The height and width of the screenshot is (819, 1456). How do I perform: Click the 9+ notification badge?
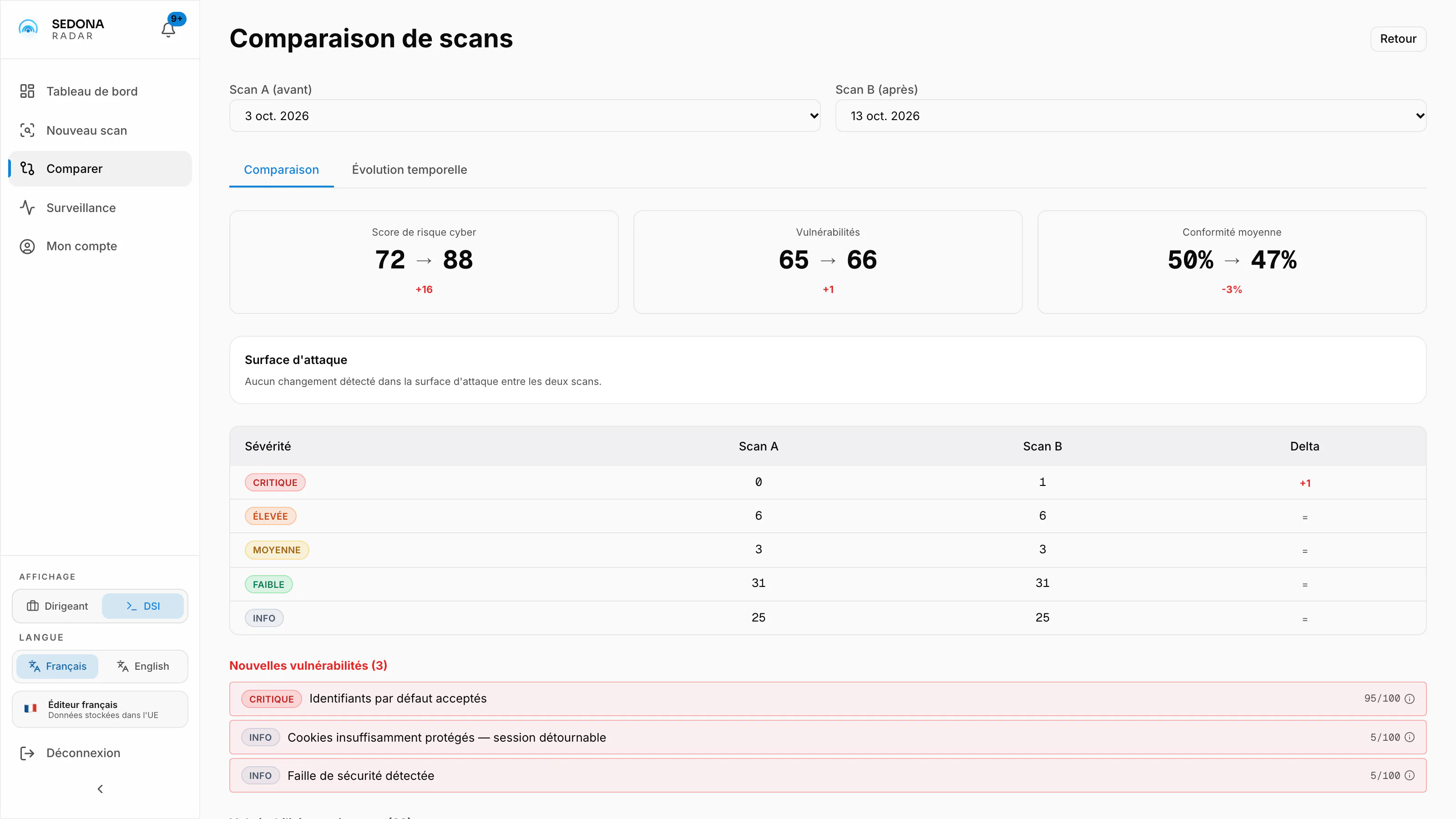[177, 19]
